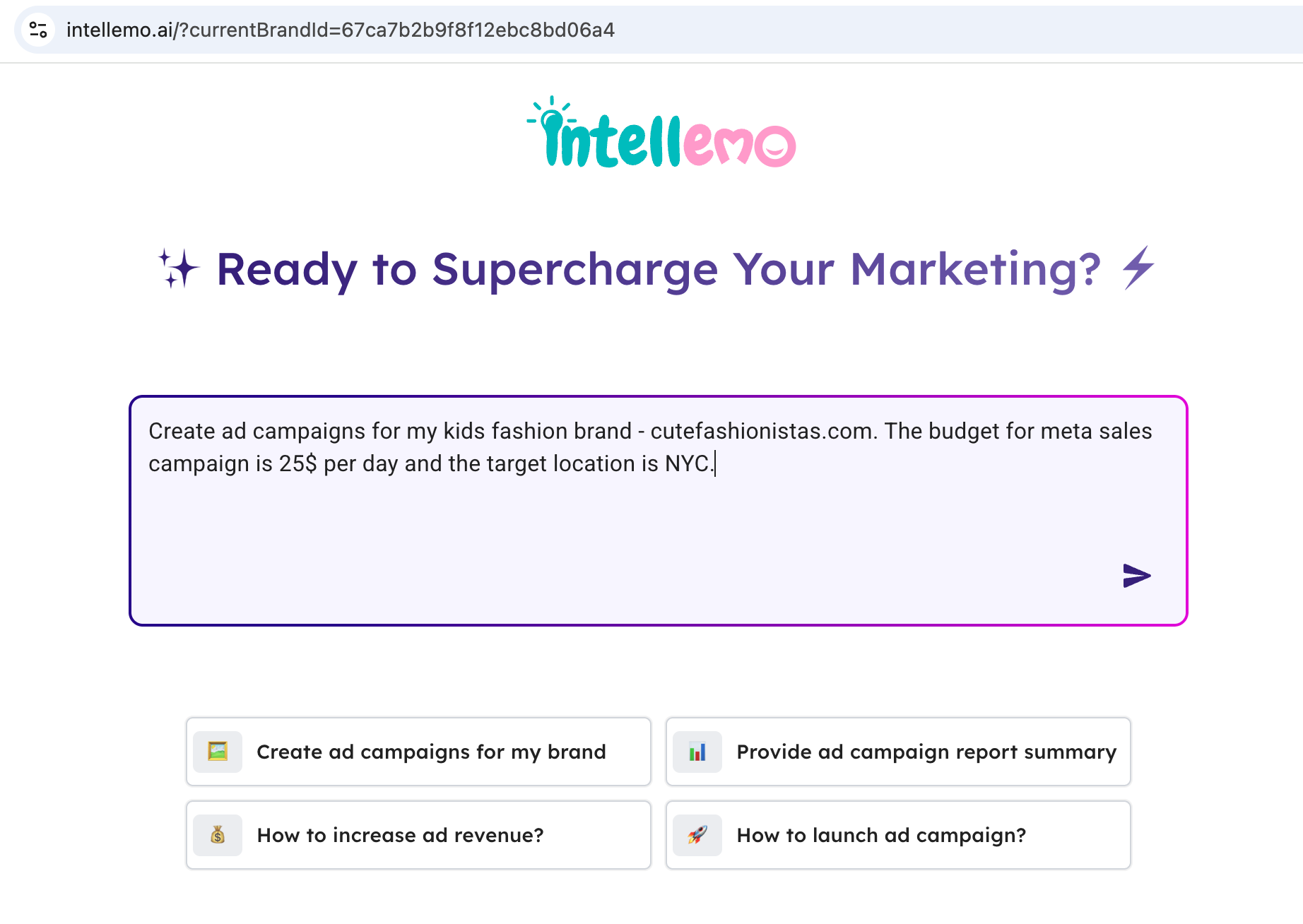Click the lightning bolt icon after heading
This screenshot has height=924, width=1303.
tap(1138, 268)
